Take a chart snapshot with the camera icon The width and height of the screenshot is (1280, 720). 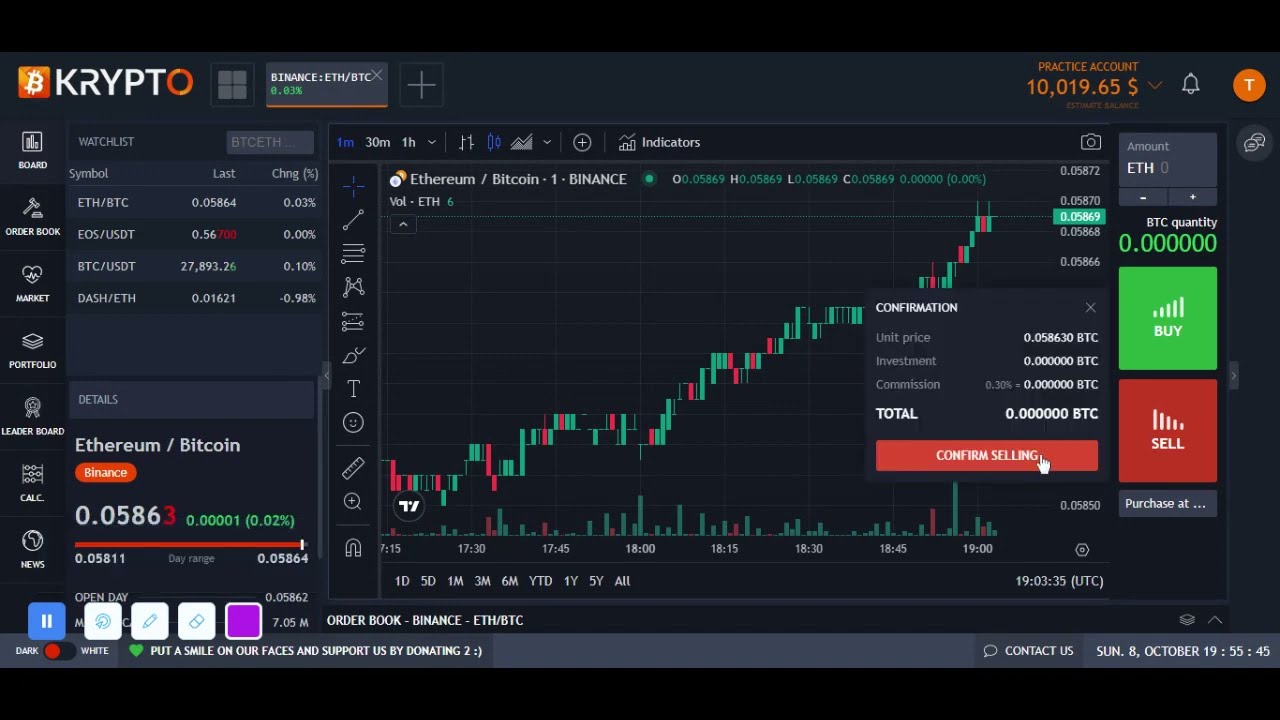point(1090,142)
